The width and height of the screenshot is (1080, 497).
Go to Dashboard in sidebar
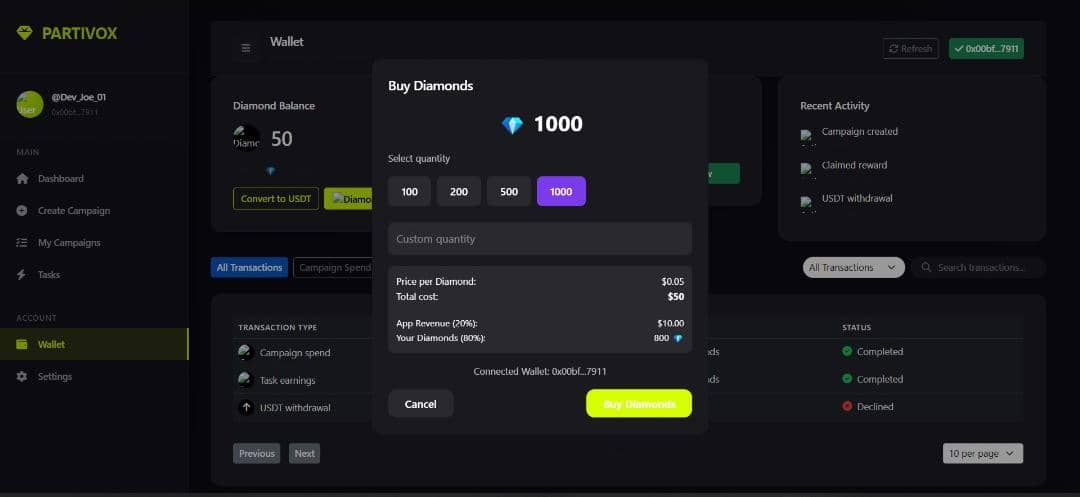[x=61, y=178]
